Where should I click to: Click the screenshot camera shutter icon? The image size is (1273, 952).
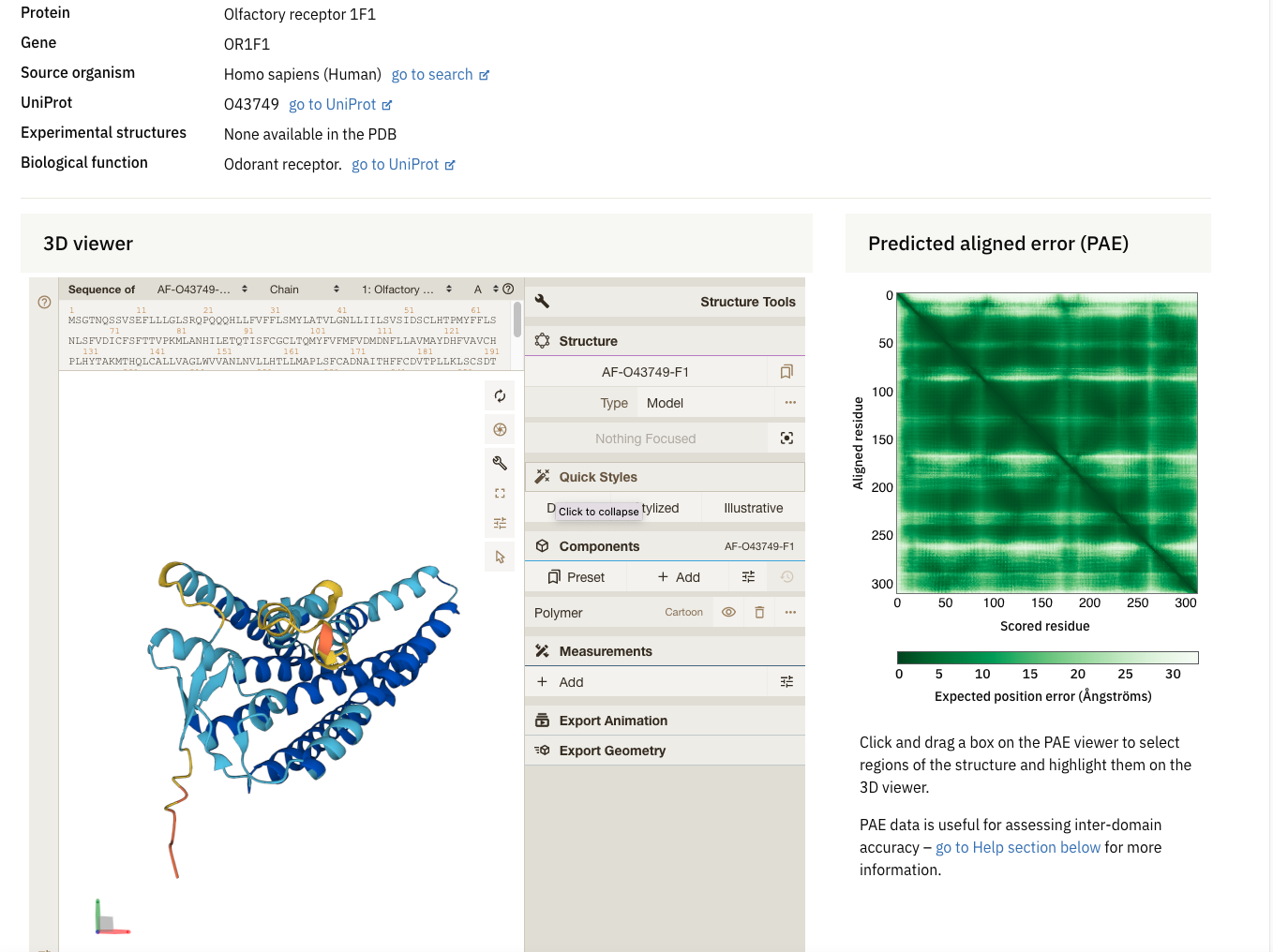click(x=500, y=430)
